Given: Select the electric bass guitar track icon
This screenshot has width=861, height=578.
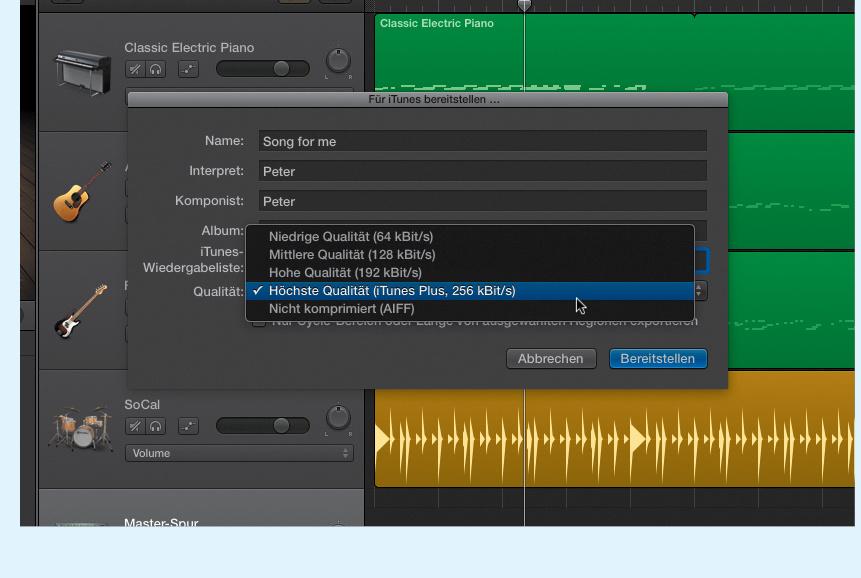Looking at the screenshot, I should 80,311.
